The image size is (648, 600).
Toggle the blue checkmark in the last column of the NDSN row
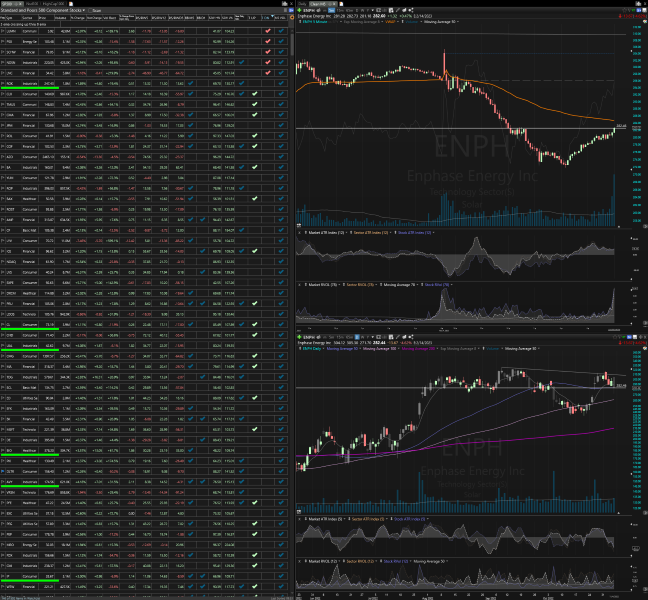[x=281, y=62]
